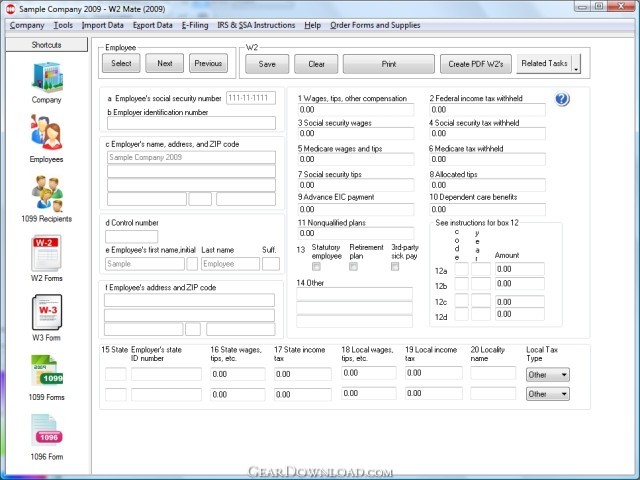The image size is (640, 480).
Task: Click first Employee's address line field
Action: [189, 300]
